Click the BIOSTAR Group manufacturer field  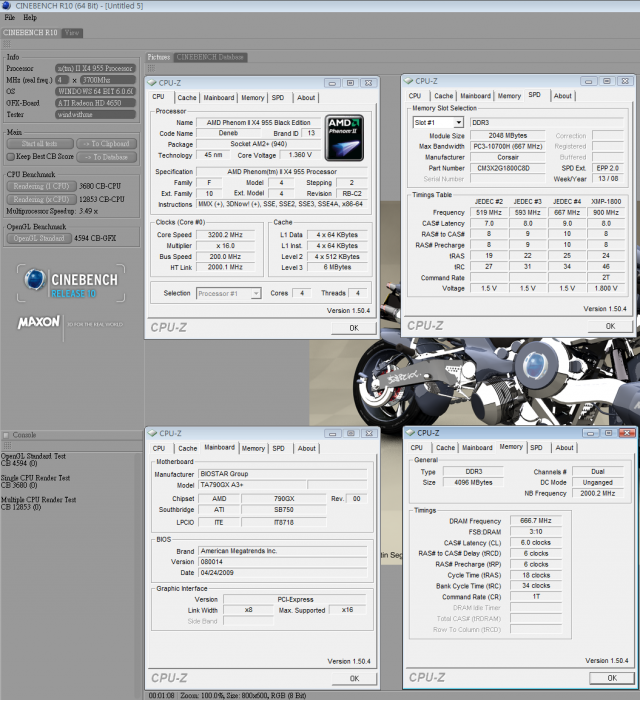283,474
